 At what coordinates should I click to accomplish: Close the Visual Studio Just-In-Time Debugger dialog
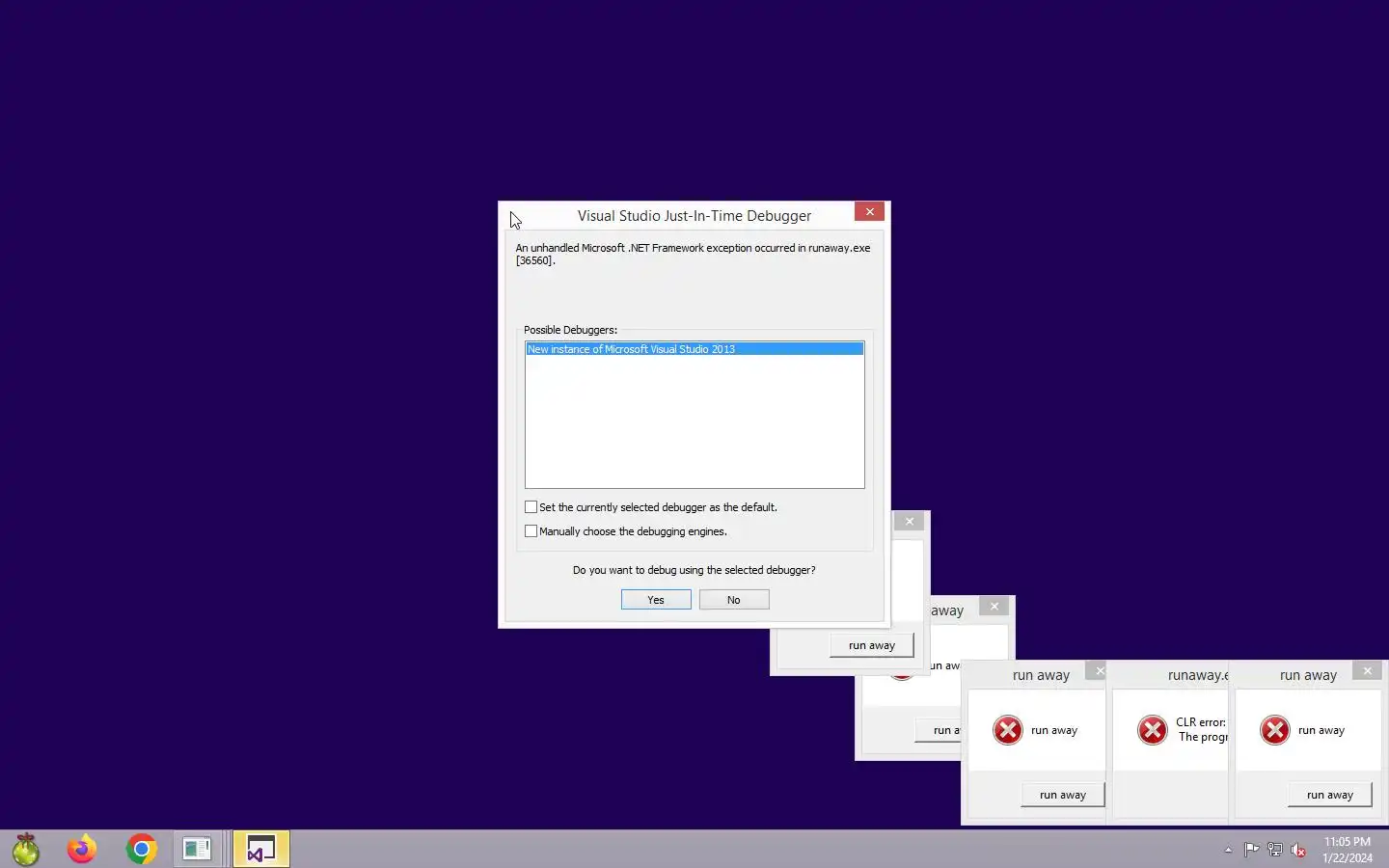tap(869, 212)
